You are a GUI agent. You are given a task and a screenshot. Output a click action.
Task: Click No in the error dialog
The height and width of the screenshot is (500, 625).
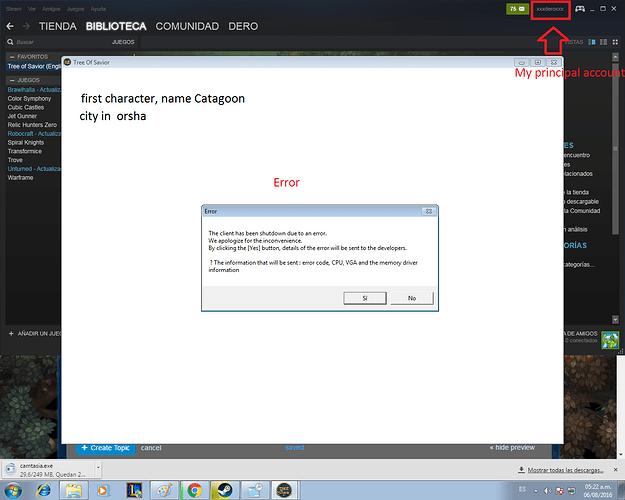coord(411,298)
